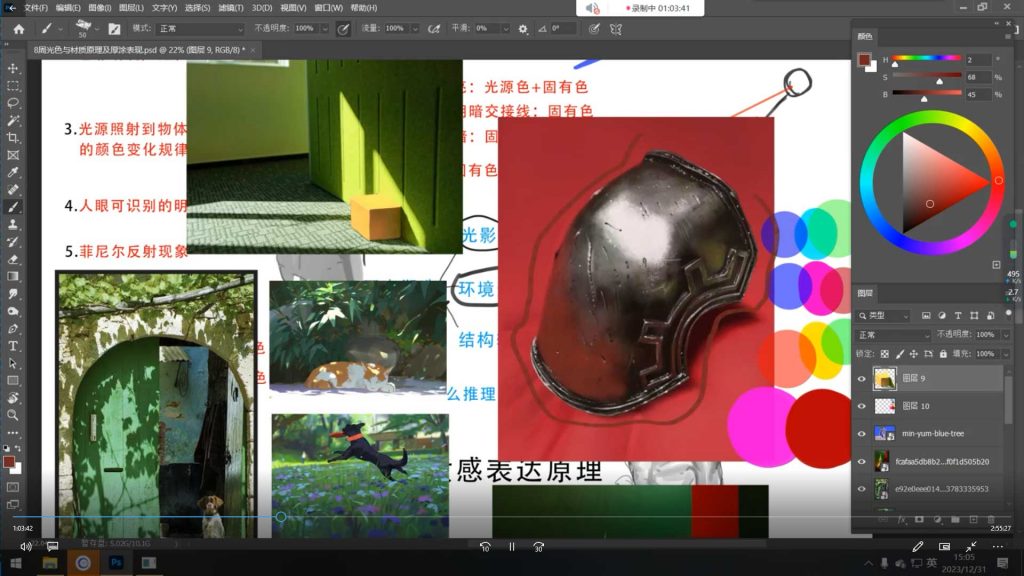Image resolution: width=1024 pixels, height=576 pixels.
Task: Click the Delete layer trash button
Action: (990, 519)
